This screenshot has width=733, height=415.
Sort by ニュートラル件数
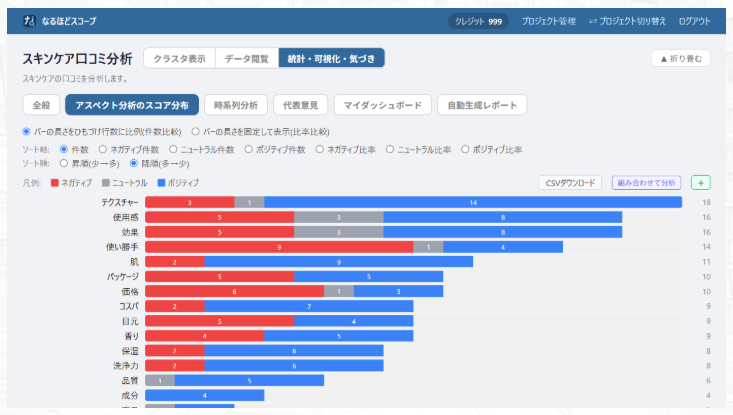click(x=173, y=150)
